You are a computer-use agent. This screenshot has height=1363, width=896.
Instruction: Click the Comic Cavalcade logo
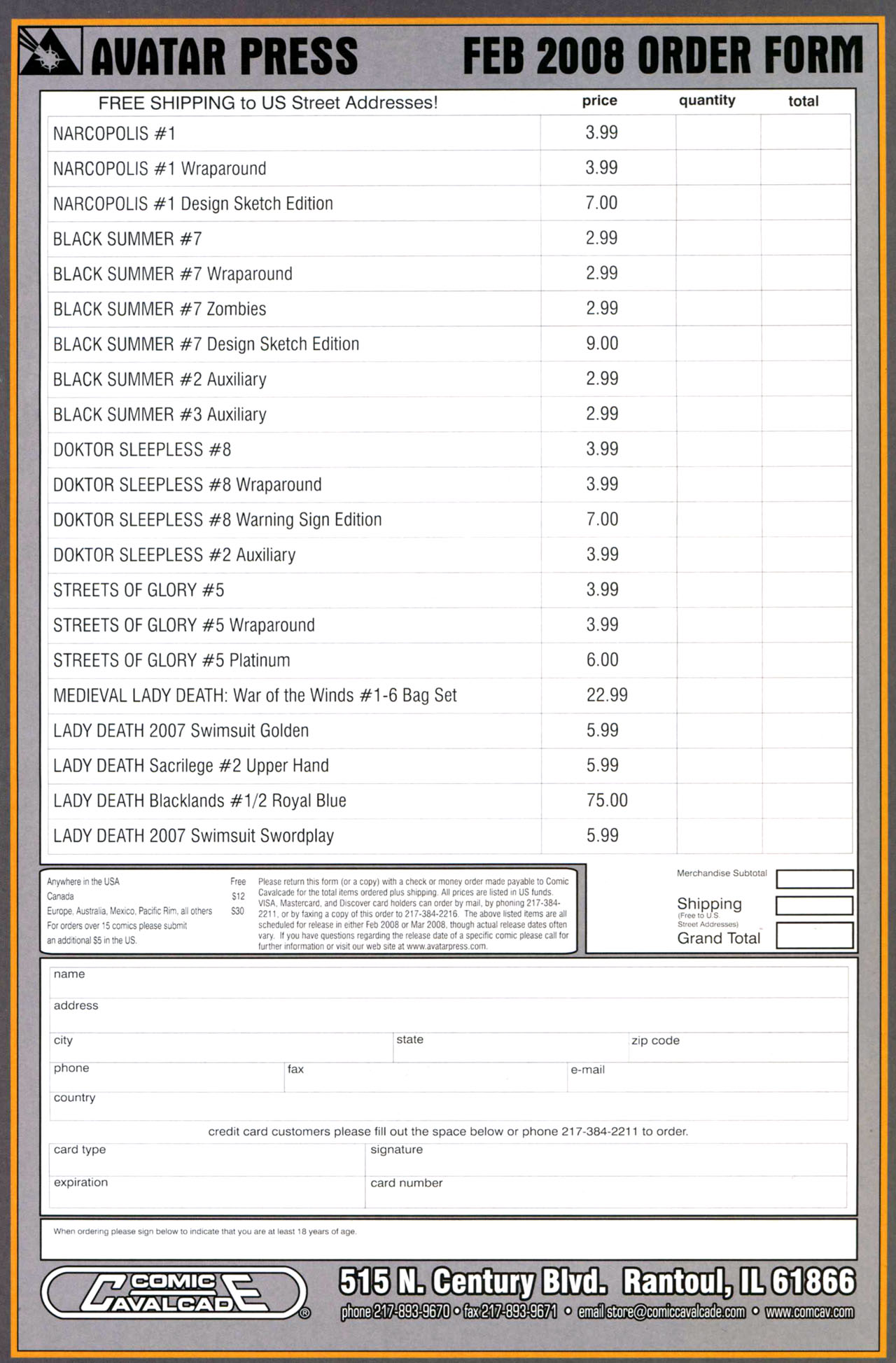coord(175,1292)
